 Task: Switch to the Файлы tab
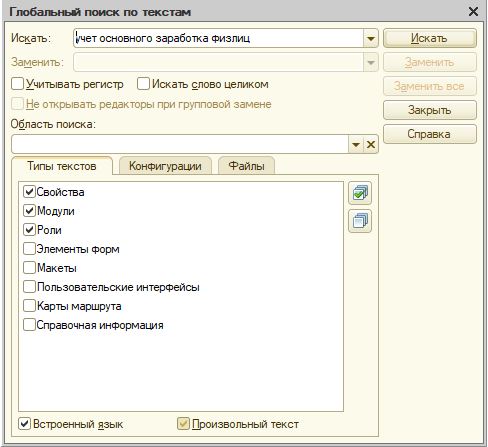(247, 166)
